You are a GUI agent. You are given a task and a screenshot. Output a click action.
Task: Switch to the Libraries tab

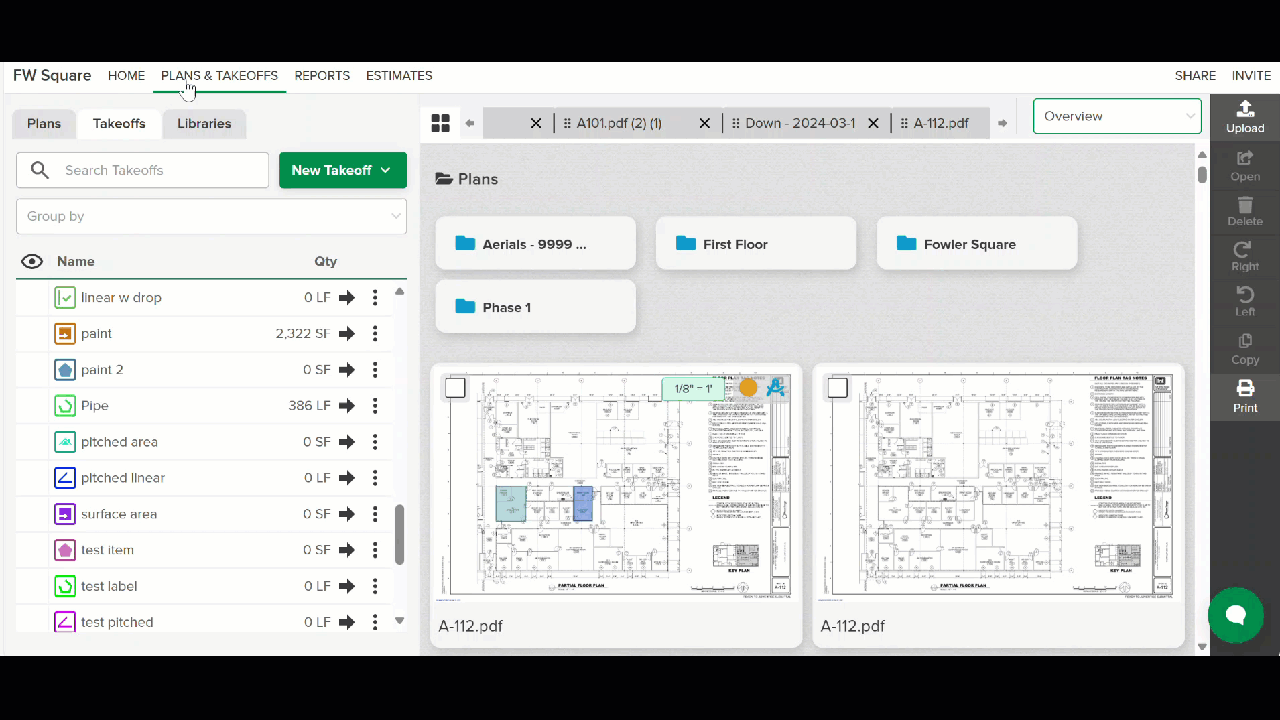(x=204, y=124)
